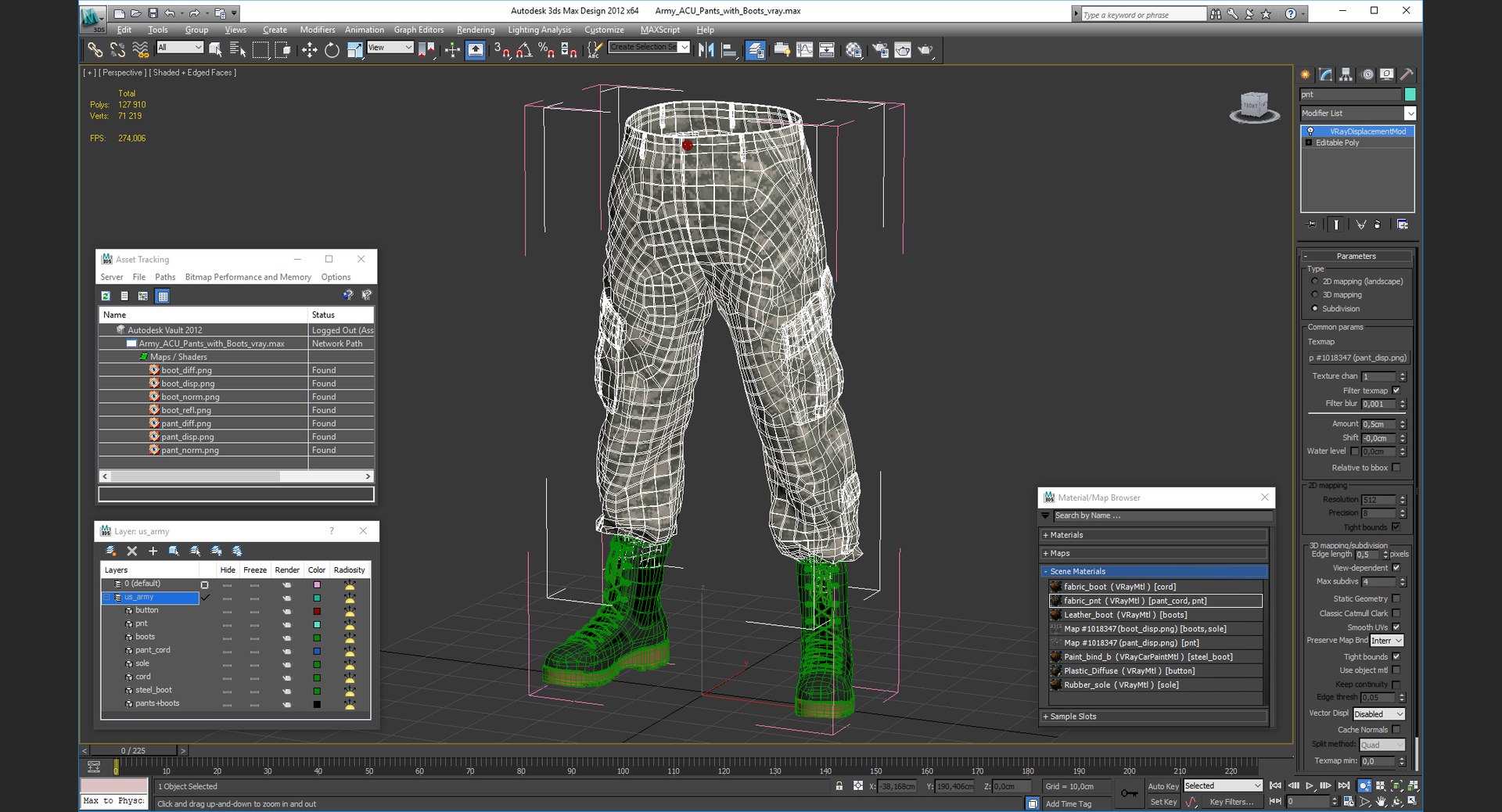Viewport: 1502px width, 812px height.
Task: Select the Move transform tool
Action: coord(309,50)
